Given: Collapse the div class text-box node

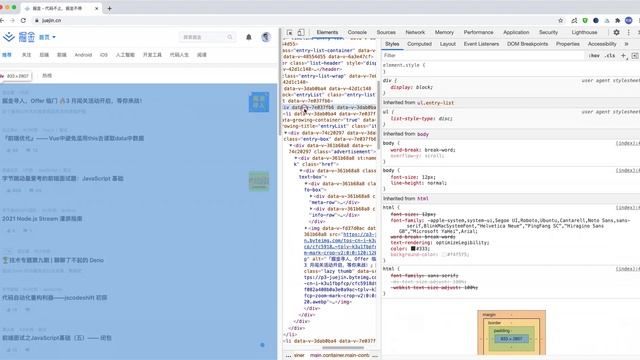Looking at the screenshot, I should tap(301, 171).
